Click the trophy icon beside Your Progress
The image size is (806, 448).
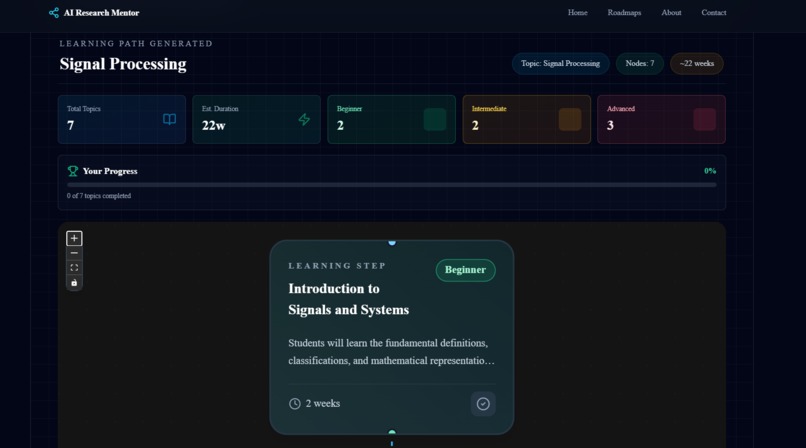coord(72,171)
